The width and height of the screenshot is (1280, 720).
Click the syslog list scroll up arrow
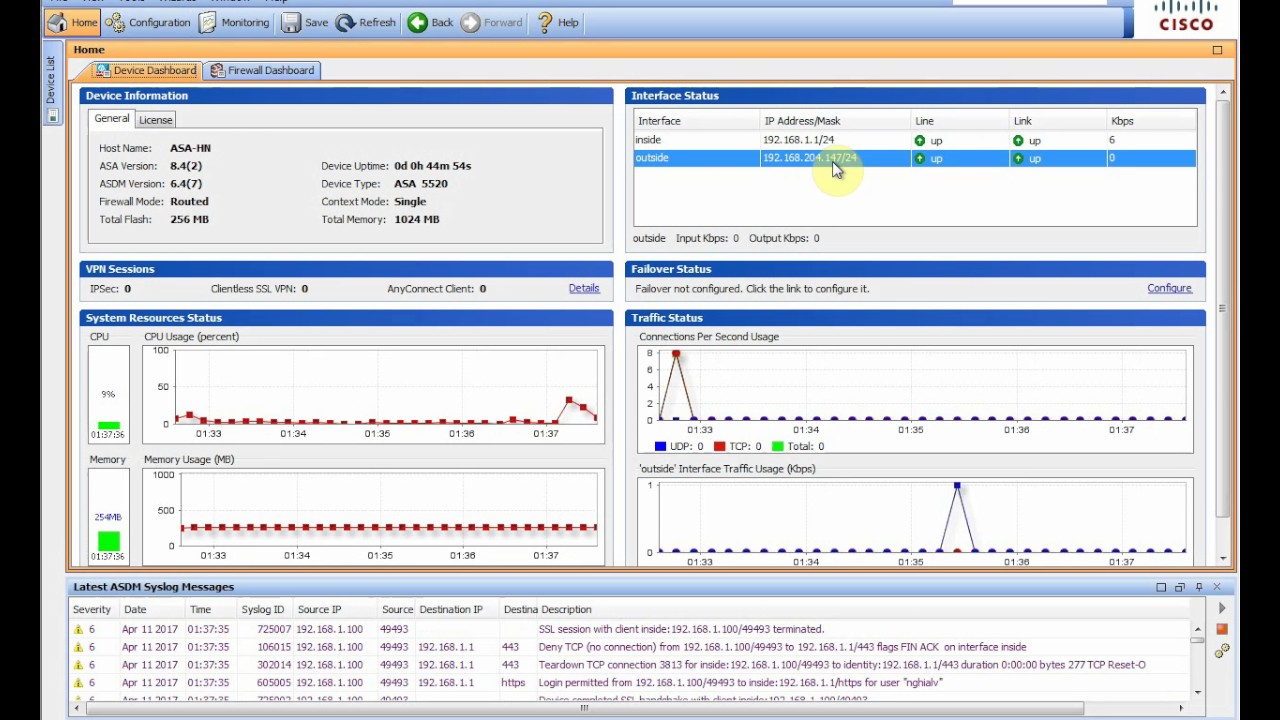point(1197,628)
